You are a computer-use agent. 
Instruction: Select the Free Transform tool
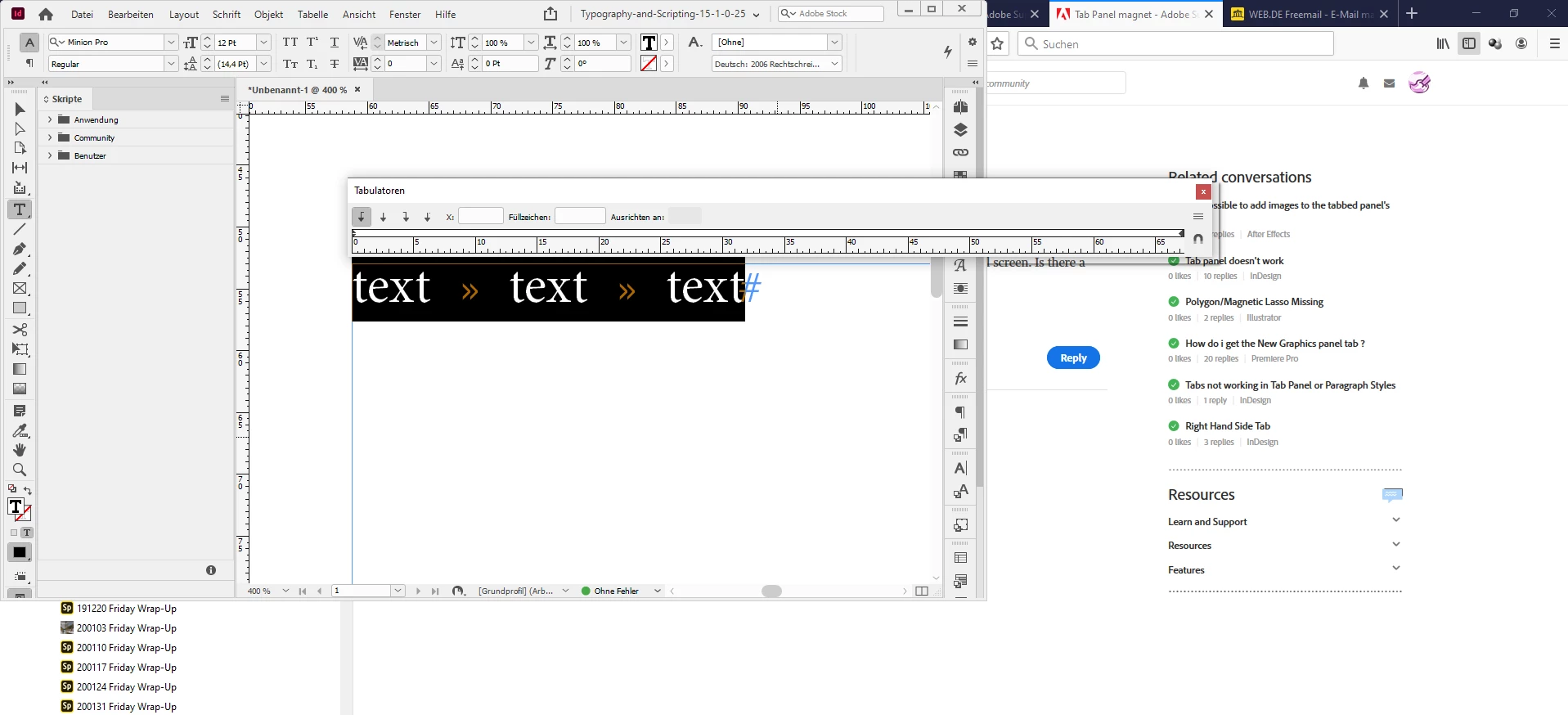point(20,349)
